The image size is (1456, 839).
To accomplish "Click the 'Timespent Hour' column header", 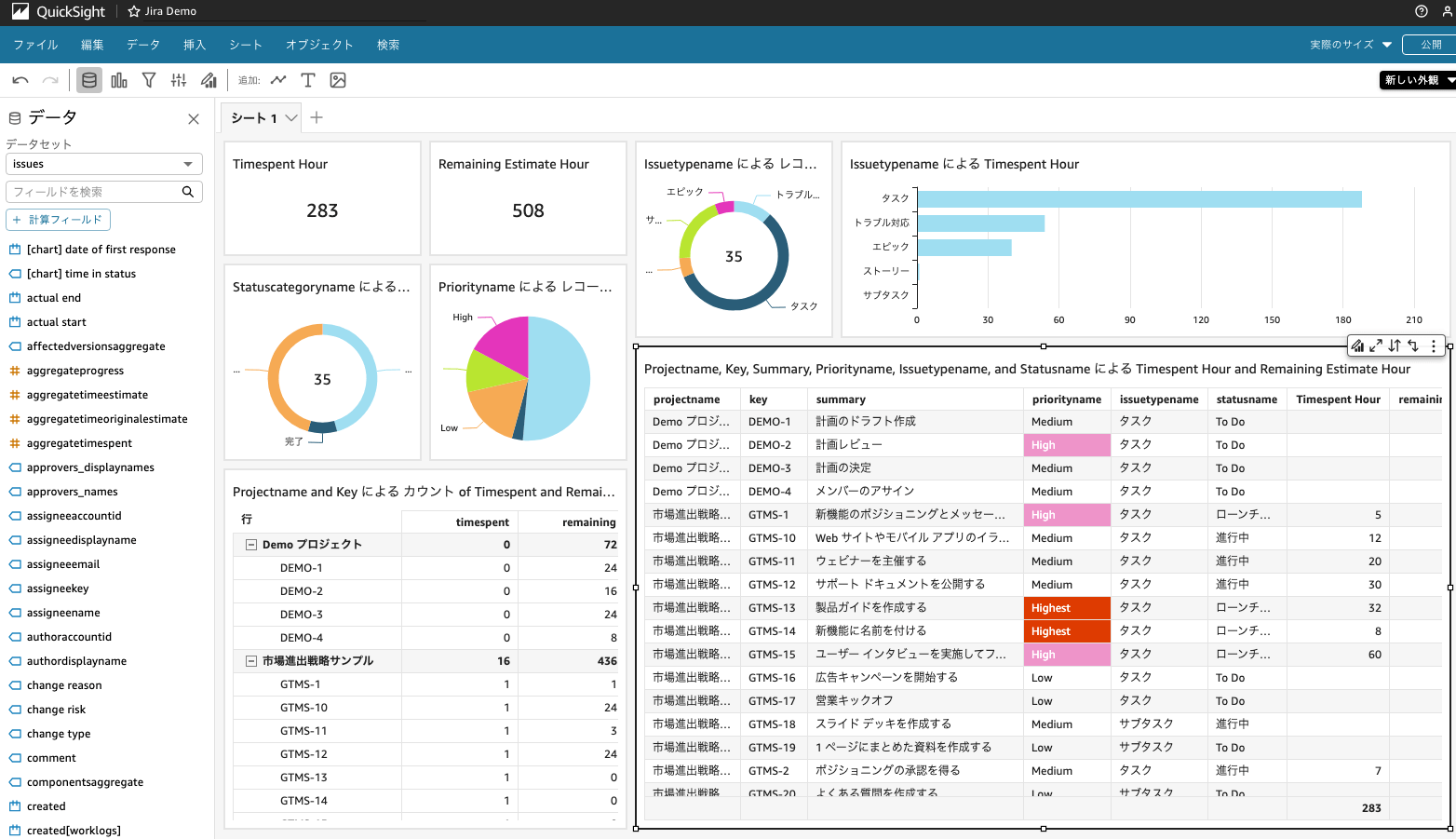I will 1339,399.
